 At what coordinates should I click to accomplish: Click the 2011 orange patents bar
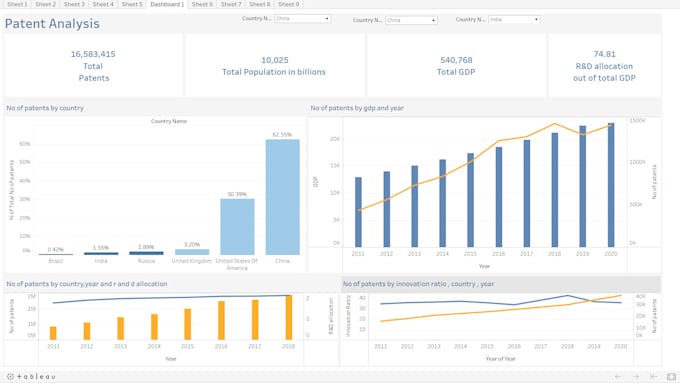pos(53,333)
